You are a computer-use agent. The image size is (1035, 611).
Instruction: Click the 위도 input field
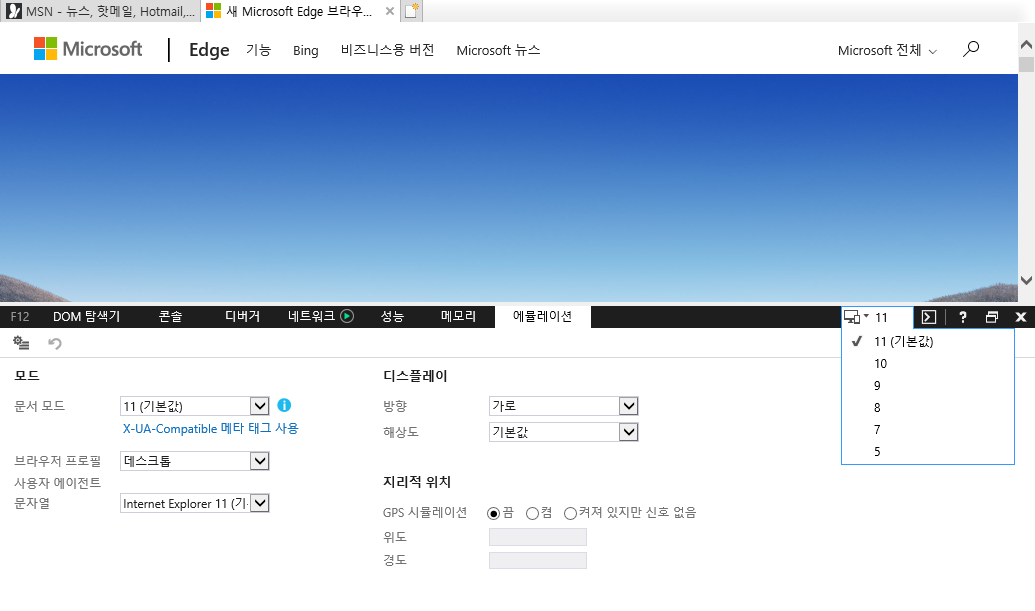[x=538, y=537]
